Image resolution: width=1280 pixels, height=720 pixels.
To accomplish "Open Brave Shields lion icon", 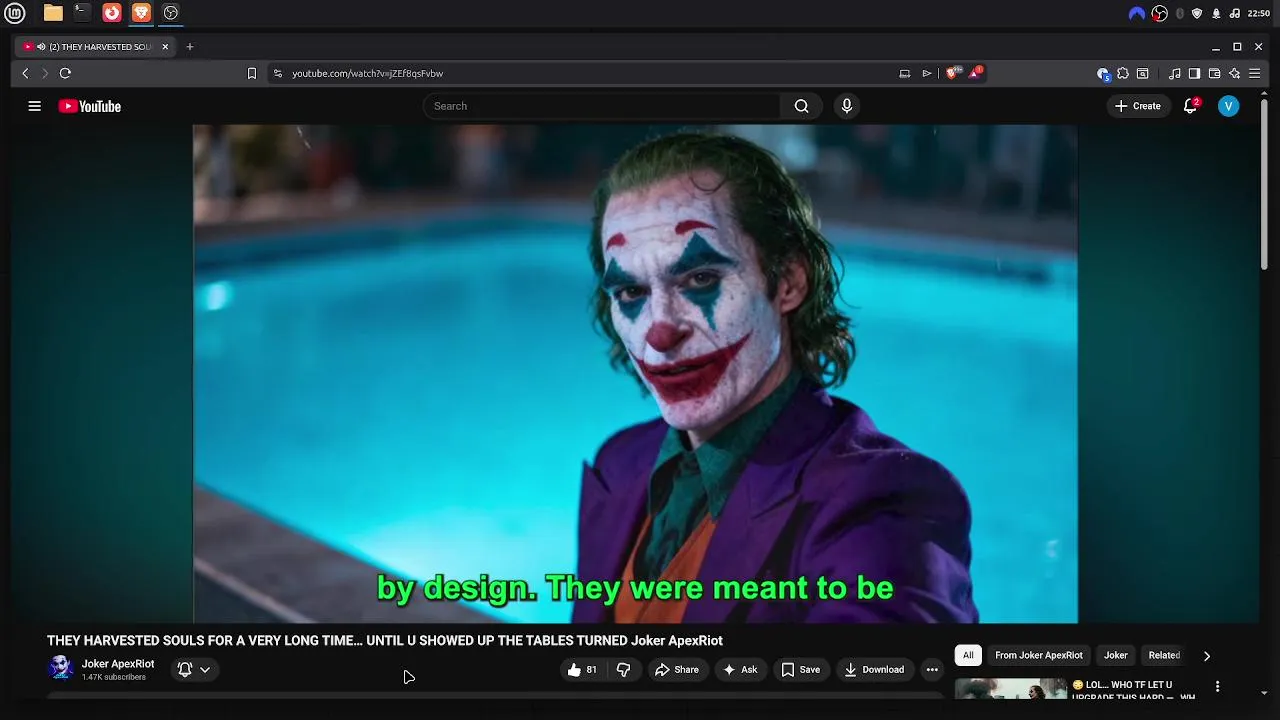I will click(x=951, y=73).
